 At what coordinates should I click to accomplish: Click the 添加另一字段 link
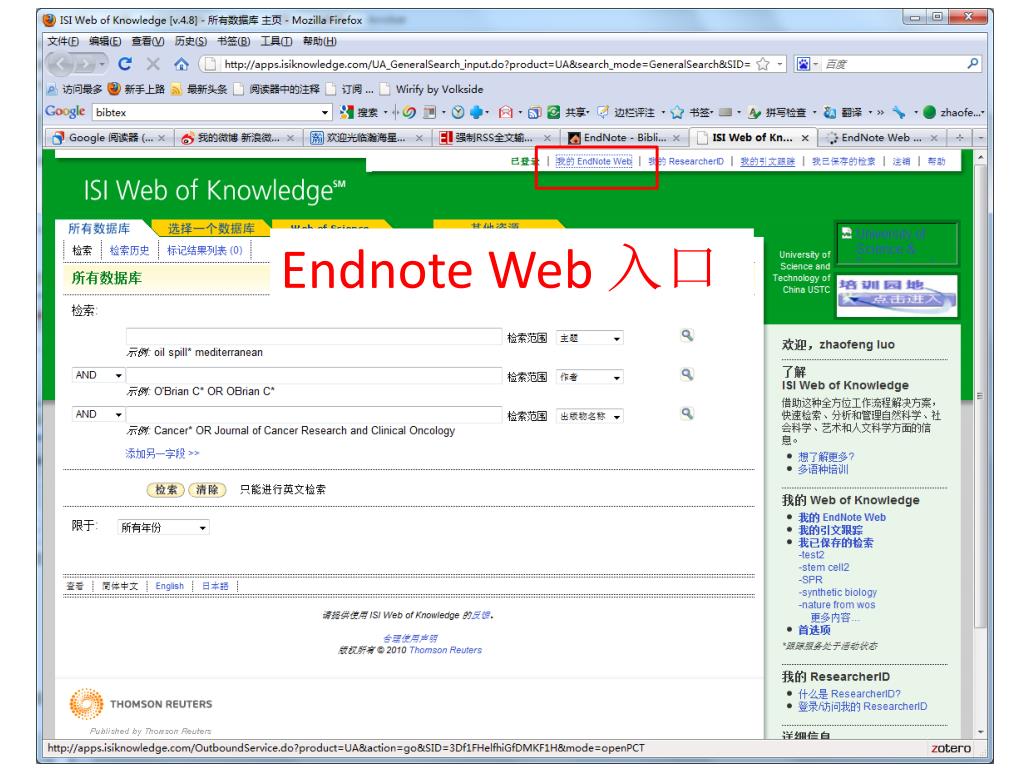162,453
